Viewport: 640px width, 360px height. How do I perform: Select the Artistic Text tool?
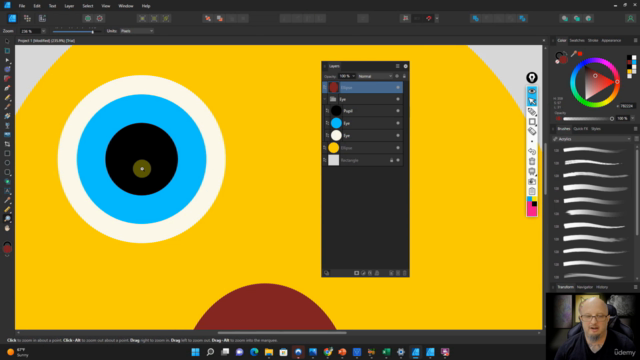coord(7,191)
